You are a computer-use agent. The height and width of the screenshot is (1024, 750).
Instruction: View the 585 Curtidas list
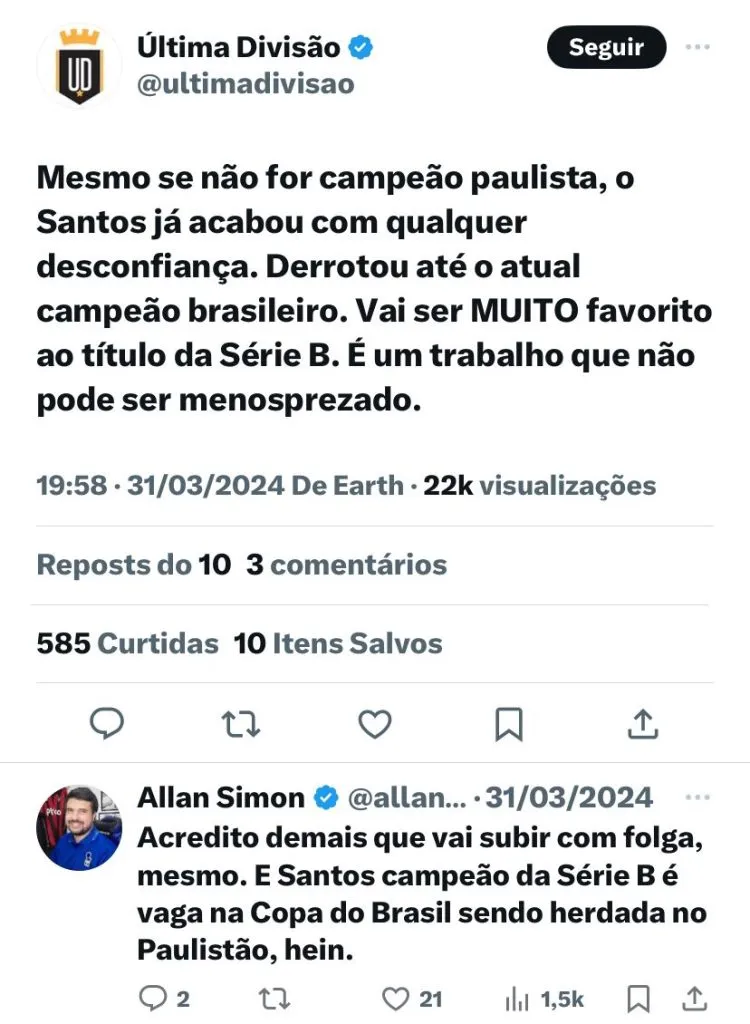(127, 643)
